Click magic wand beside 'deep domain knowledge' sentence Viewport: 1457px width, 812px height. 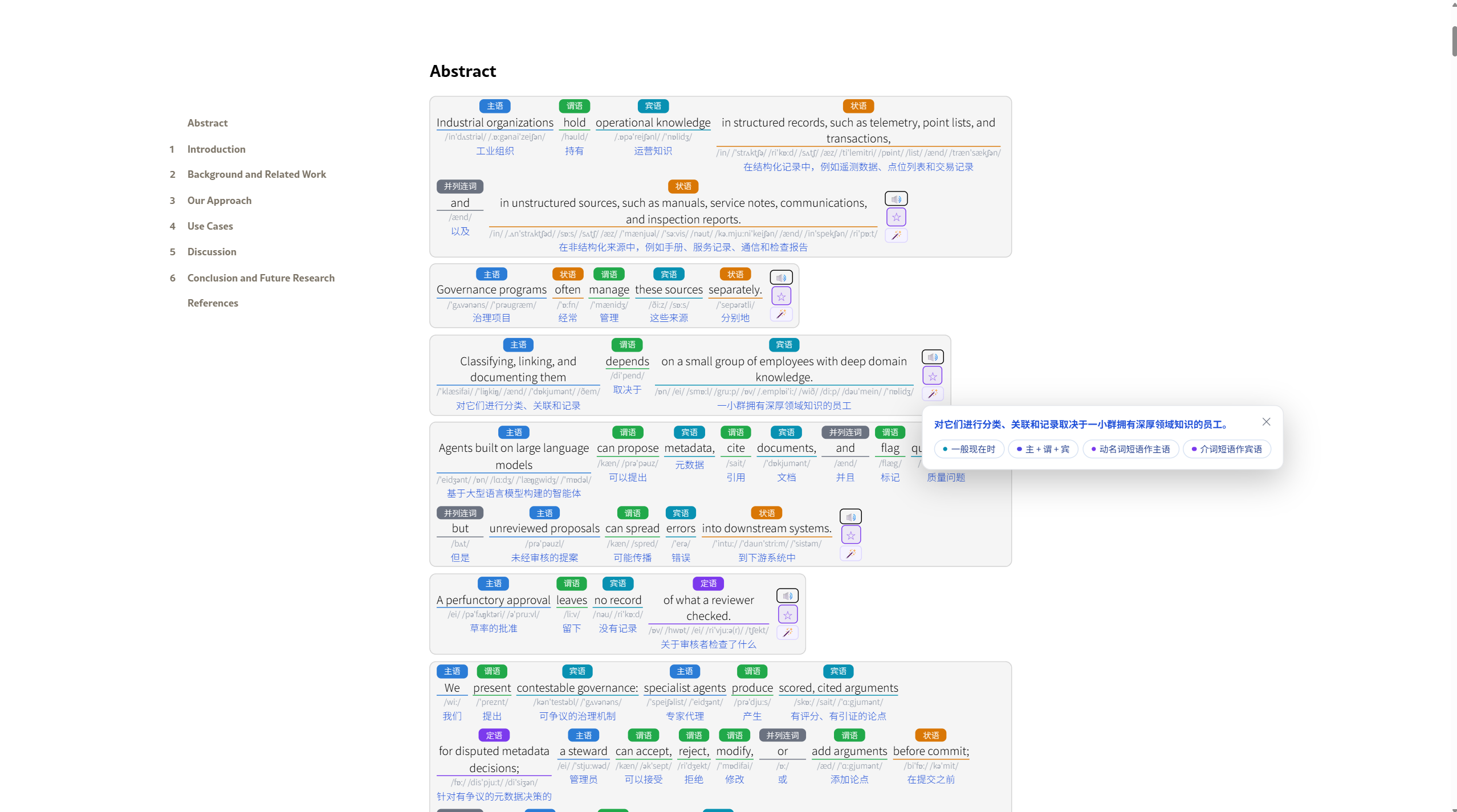[x=933, y=394]
